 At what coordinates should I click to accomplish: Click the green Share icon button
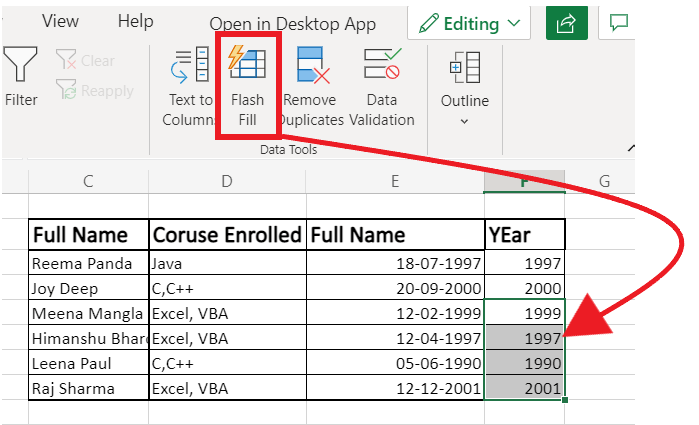[x=566, y=22]
